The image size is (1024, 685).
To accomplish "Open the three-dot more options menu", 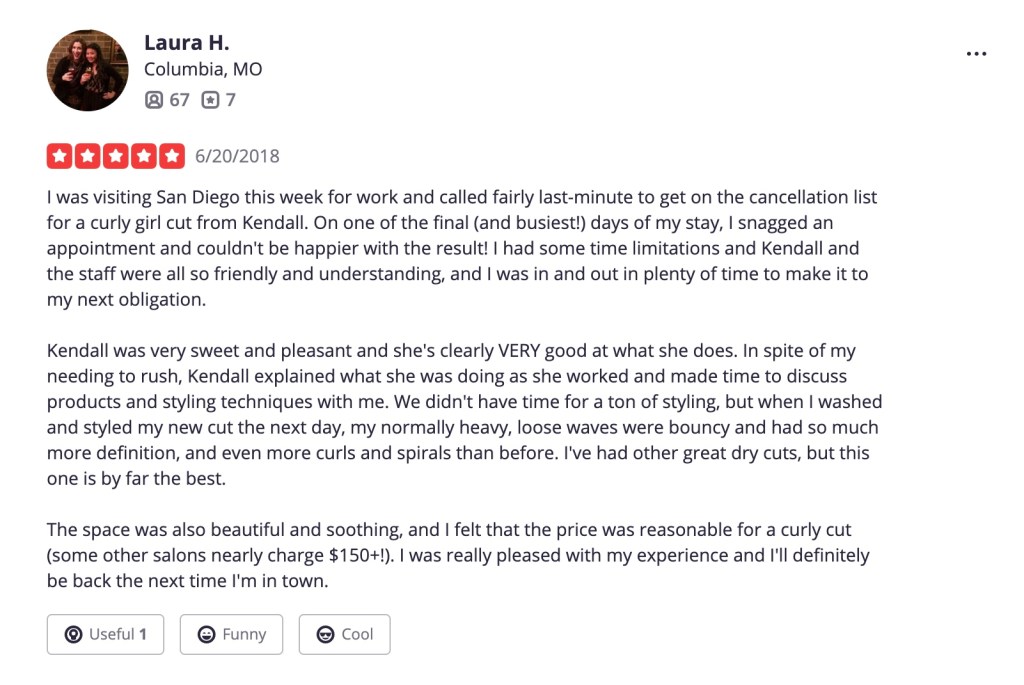I will coord(976,54).
